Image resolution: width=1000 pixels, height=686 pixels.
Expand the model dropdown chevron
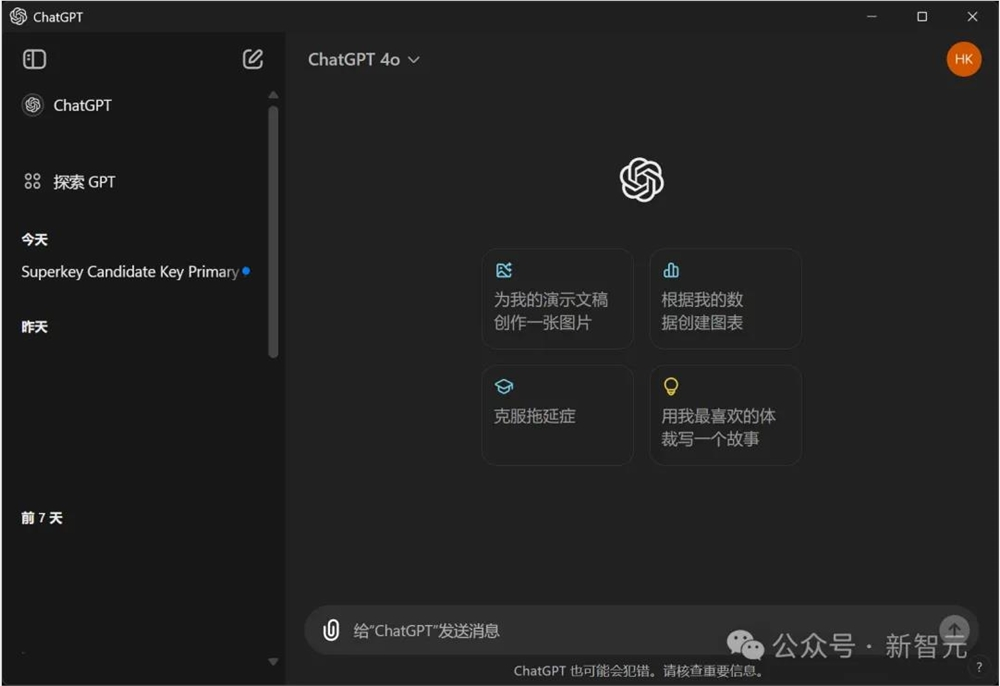[413, 60]
